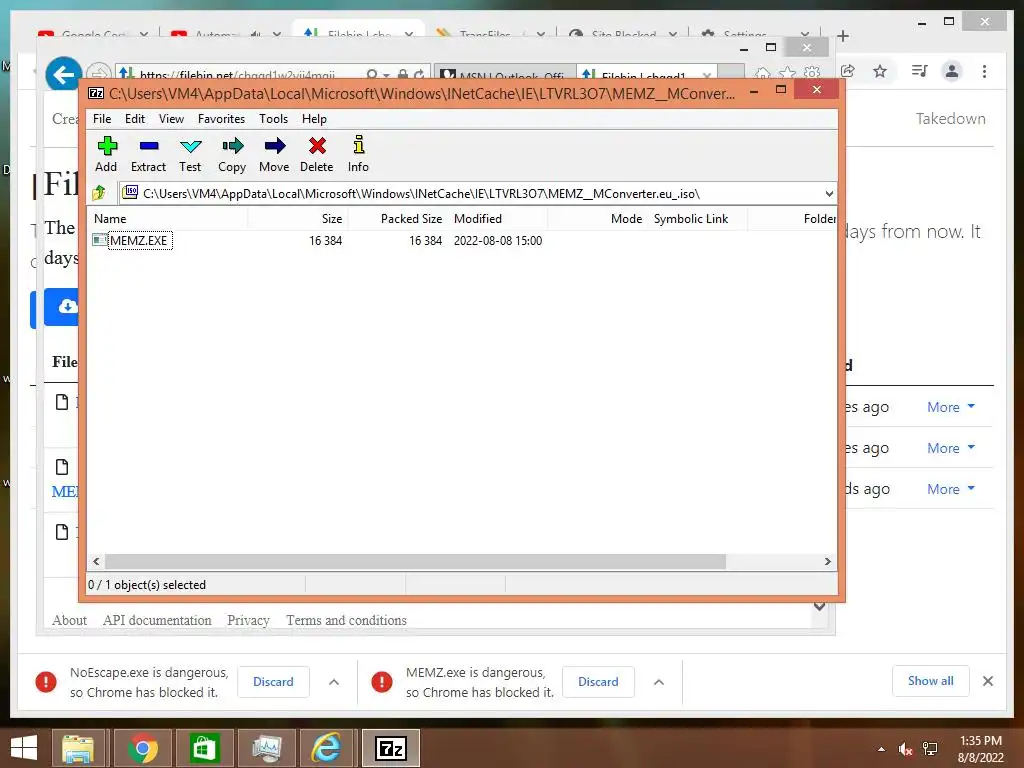Click the muted volume tray icon
The width and height of the screenshot is (1024, 768).
coord(905,750)
